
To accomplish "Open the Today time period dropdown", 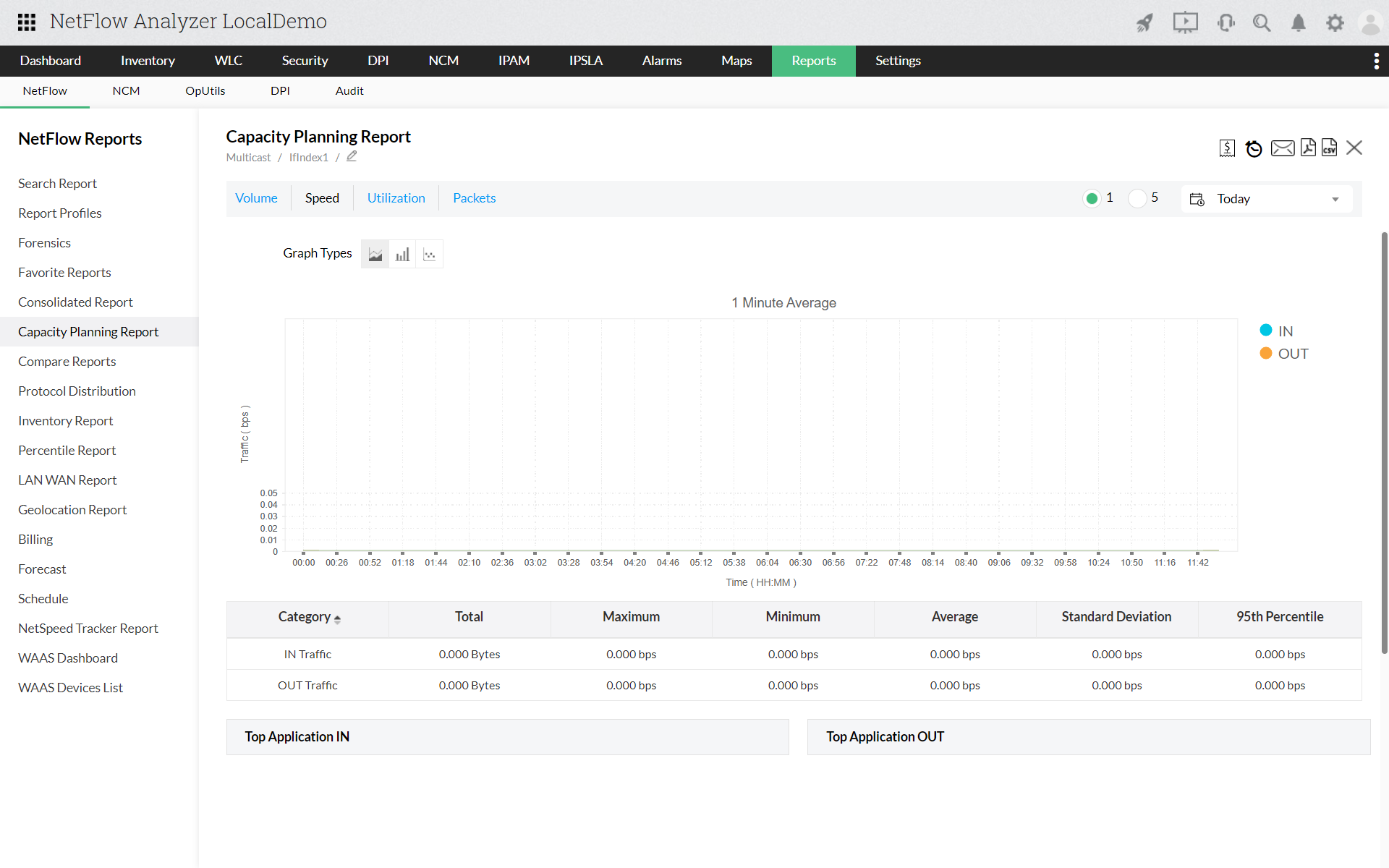I will pyautogui.click(x=1267, y=199).
